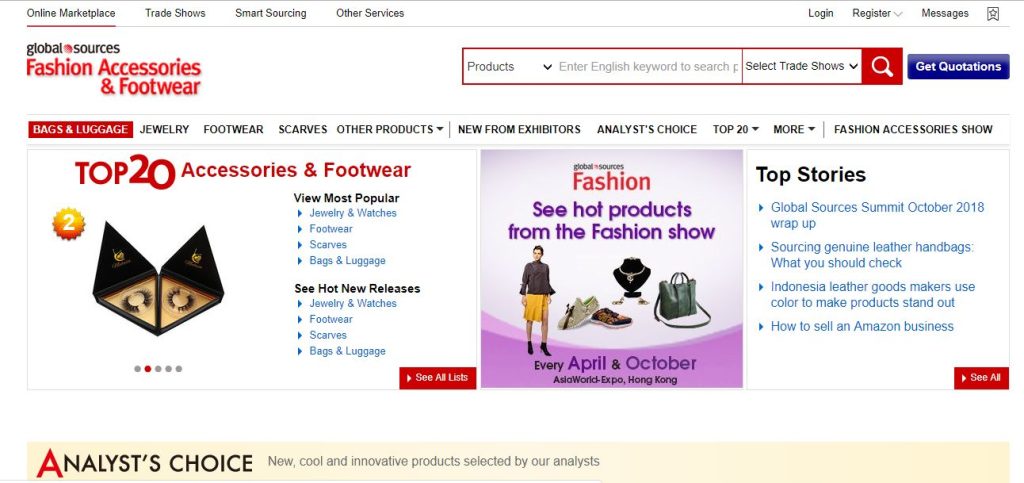Screen dimensions: 1024x483
Task: Select the first carousel dot
Action: click(x=137, y=369)
